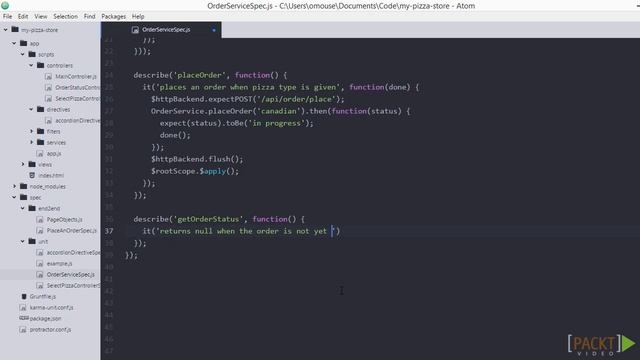This screenshot has width=640, height=360.
Task: Open the Packages menu
Action: (x=113, y=16)
